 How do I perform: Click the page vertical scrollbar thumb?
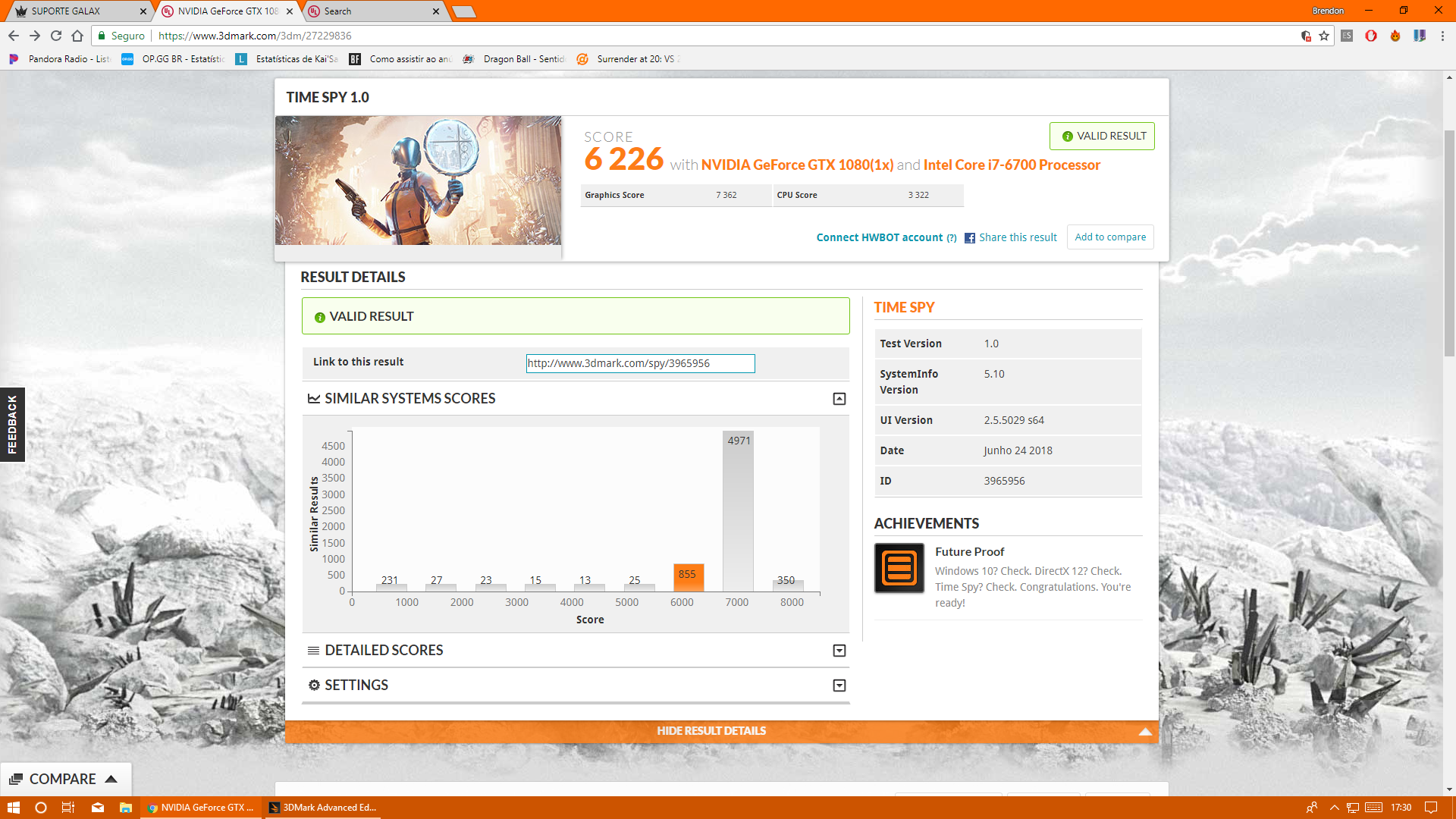1449,243
